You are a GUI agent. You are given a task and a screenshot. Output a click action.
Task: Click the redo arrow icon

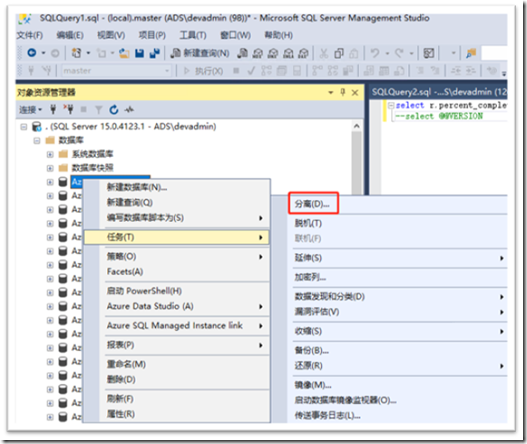pyautogui.click(x=399, y=53)
